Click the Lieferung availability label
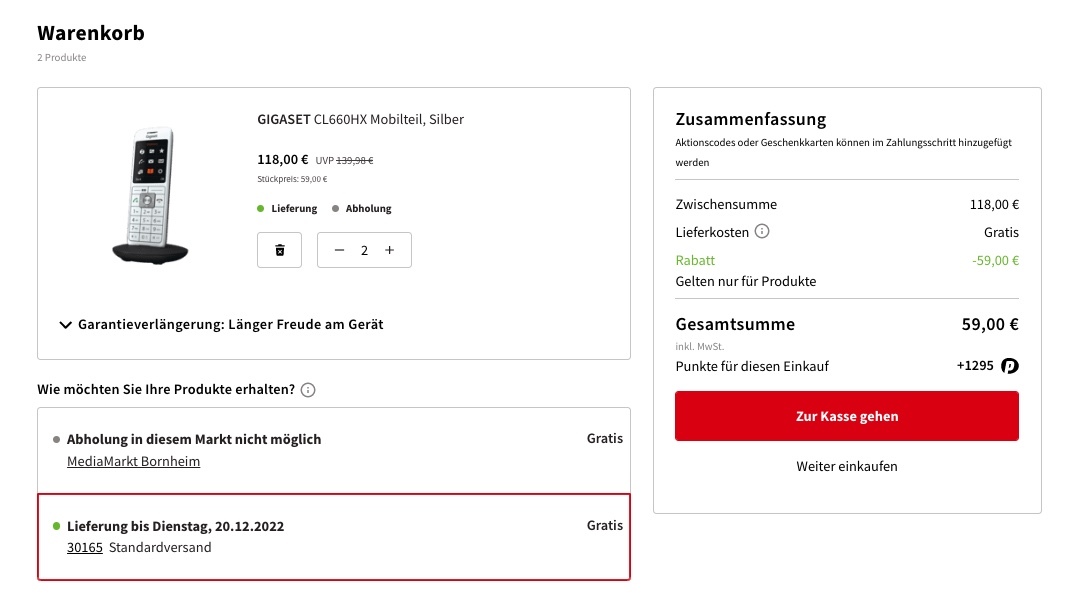This screenshot has width=1080, height=602. tap(294, 209)
